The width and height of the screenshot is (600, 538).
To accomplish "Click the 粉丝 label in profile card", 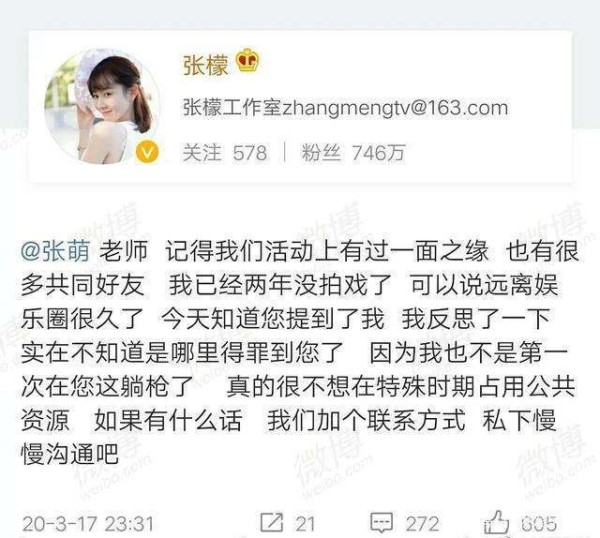I will click(x=321, y=153).
